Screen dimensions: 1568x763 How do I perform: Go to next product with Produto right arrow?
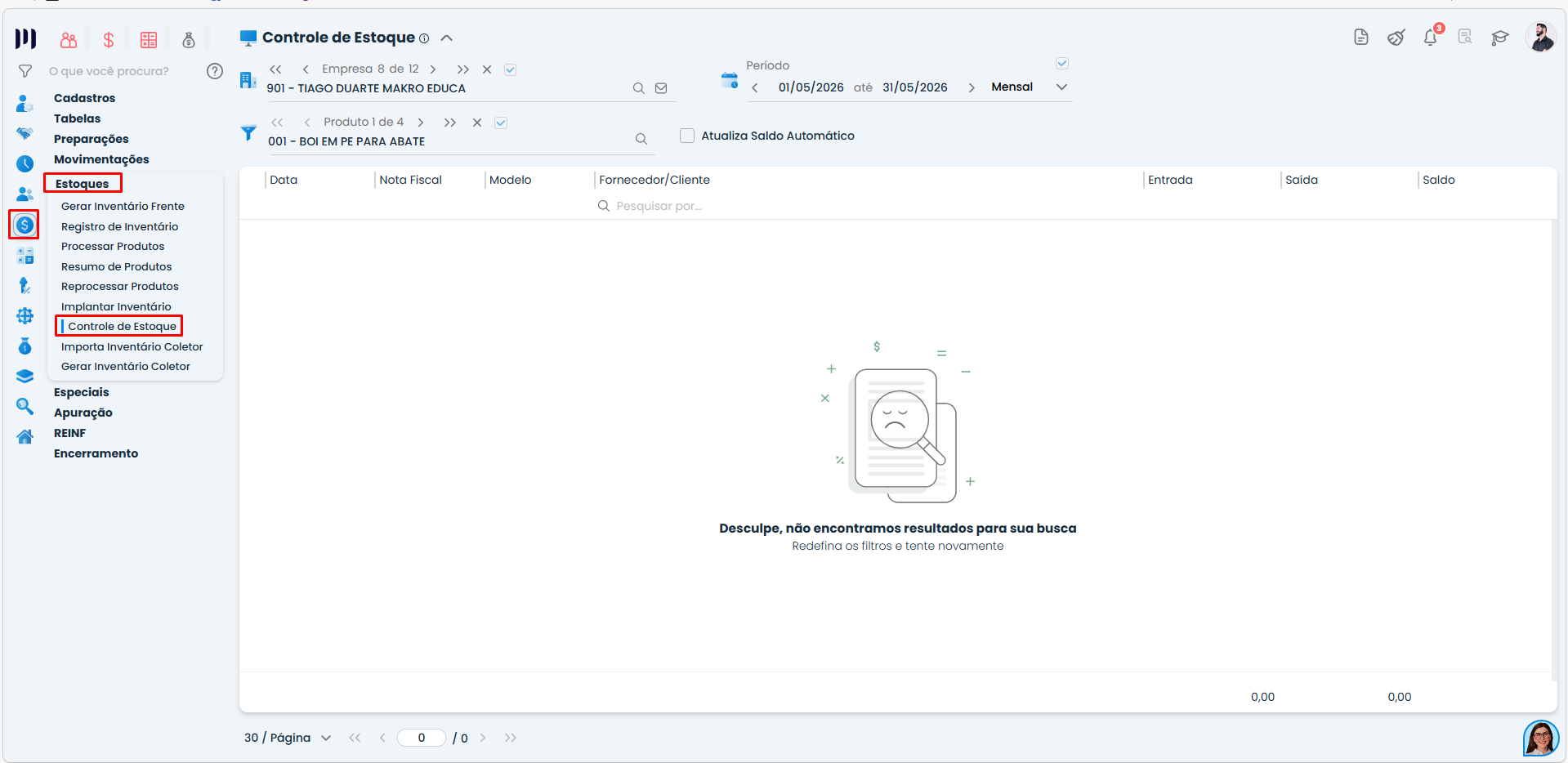click(421, 123)
